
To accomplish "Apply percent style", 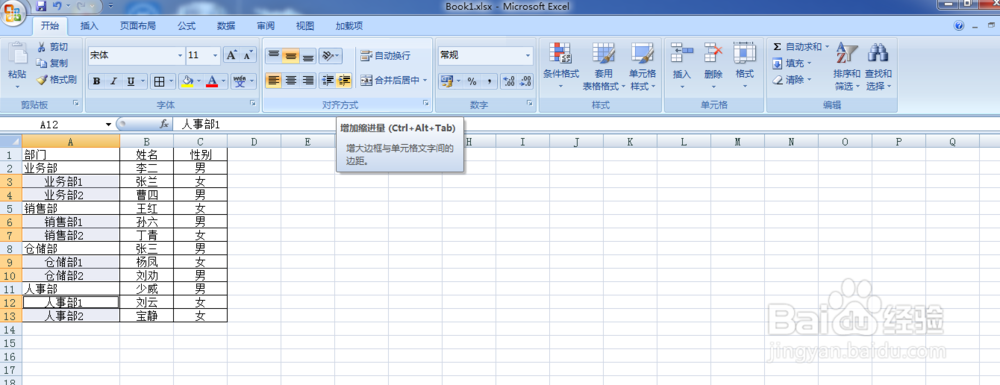I will point(472,81).
